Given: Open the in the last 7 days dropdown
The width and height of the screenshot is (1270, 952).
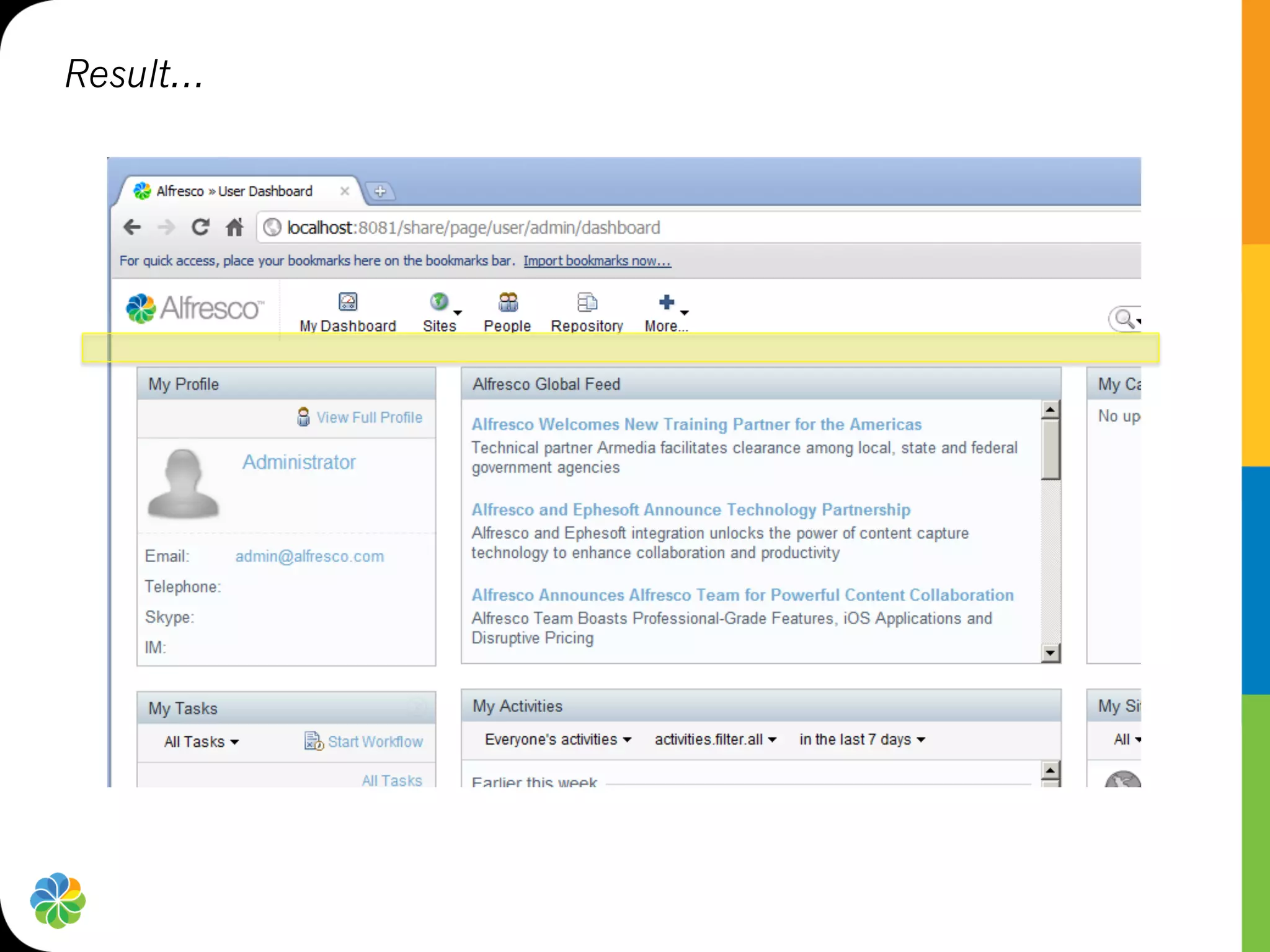Looking at the screenshot, I should 862,739.
